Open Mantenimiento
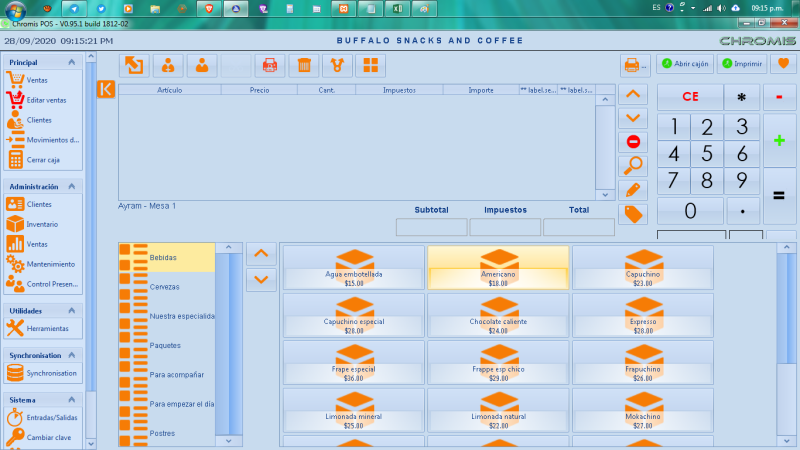Image resolution: width=800 pixels, height=450 pixels. pyautogui.click(x=43, y=264)
